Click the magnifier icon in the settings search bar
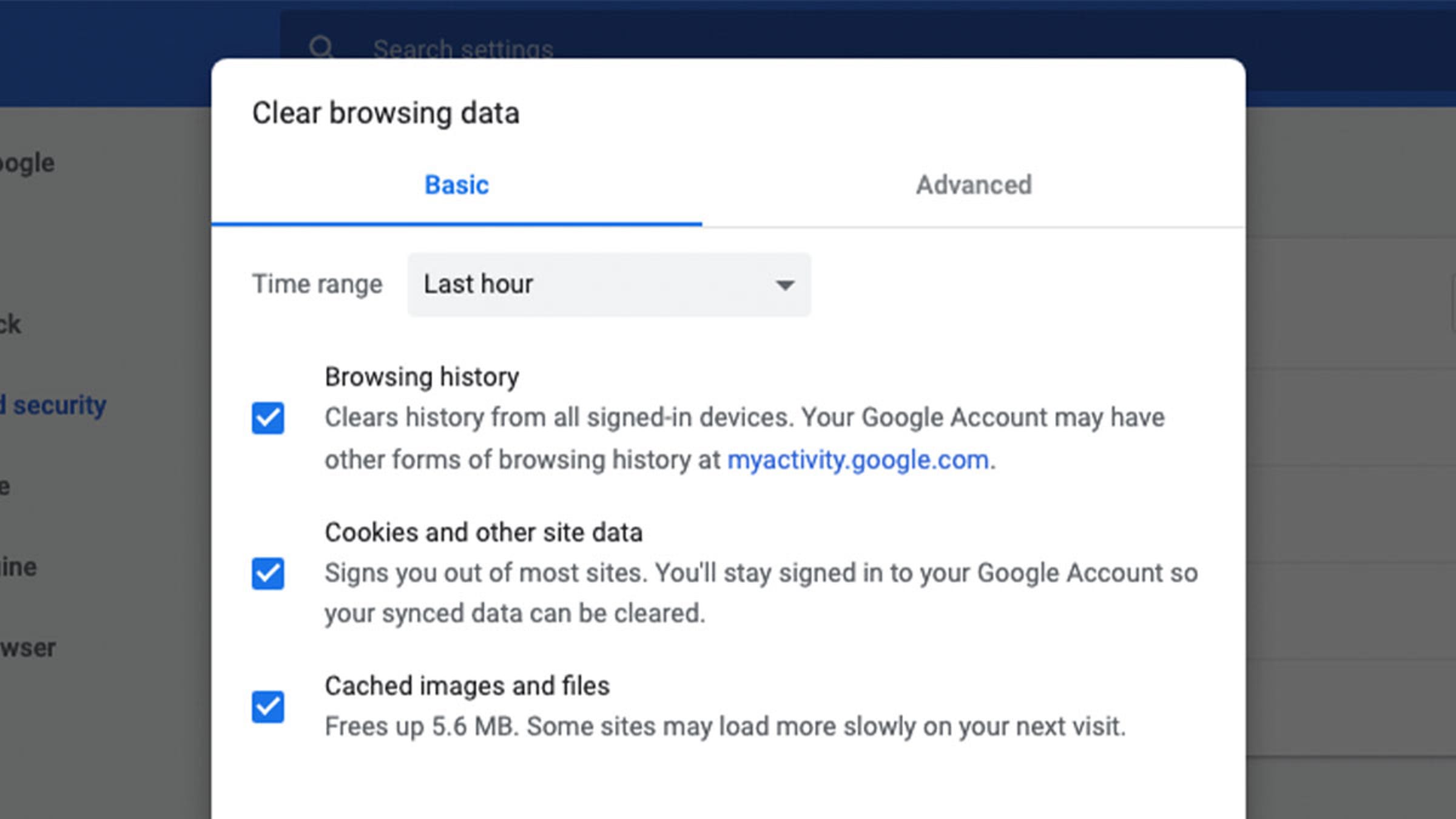 (x=321, y=47)
